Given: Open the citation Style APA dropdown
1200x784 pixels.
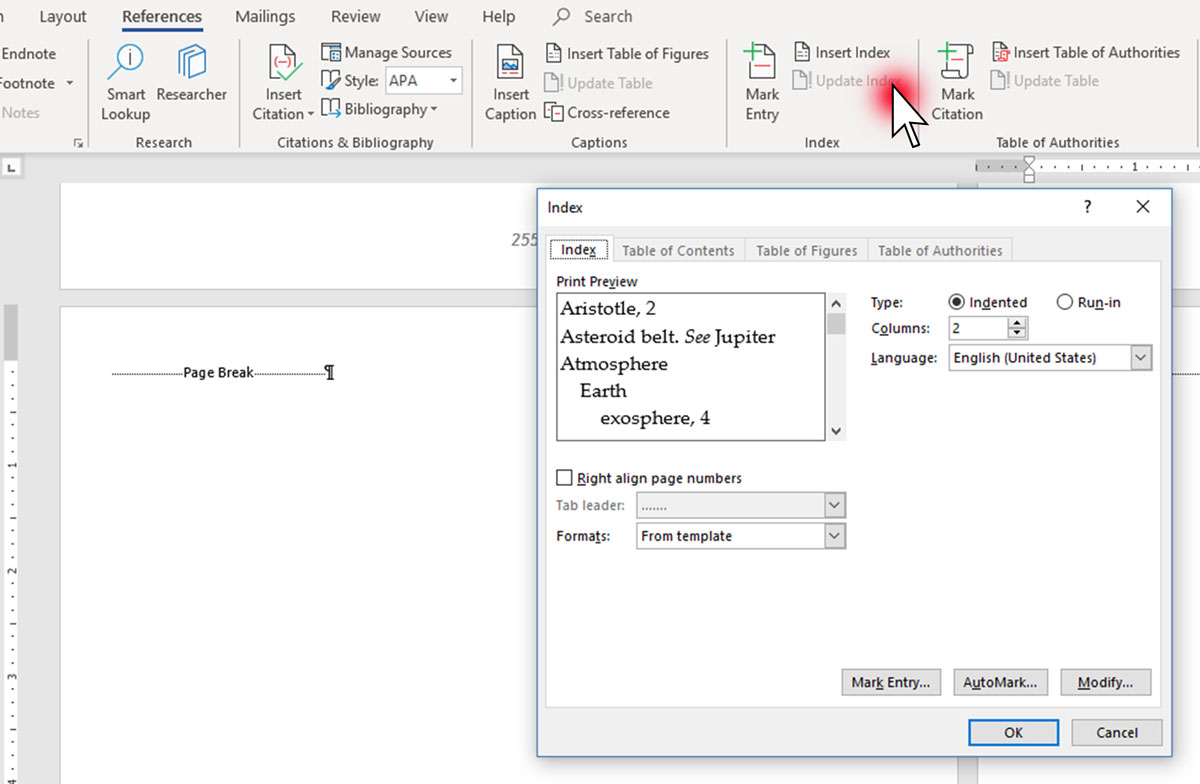Looking at the screenshot, I should point(453,81).
